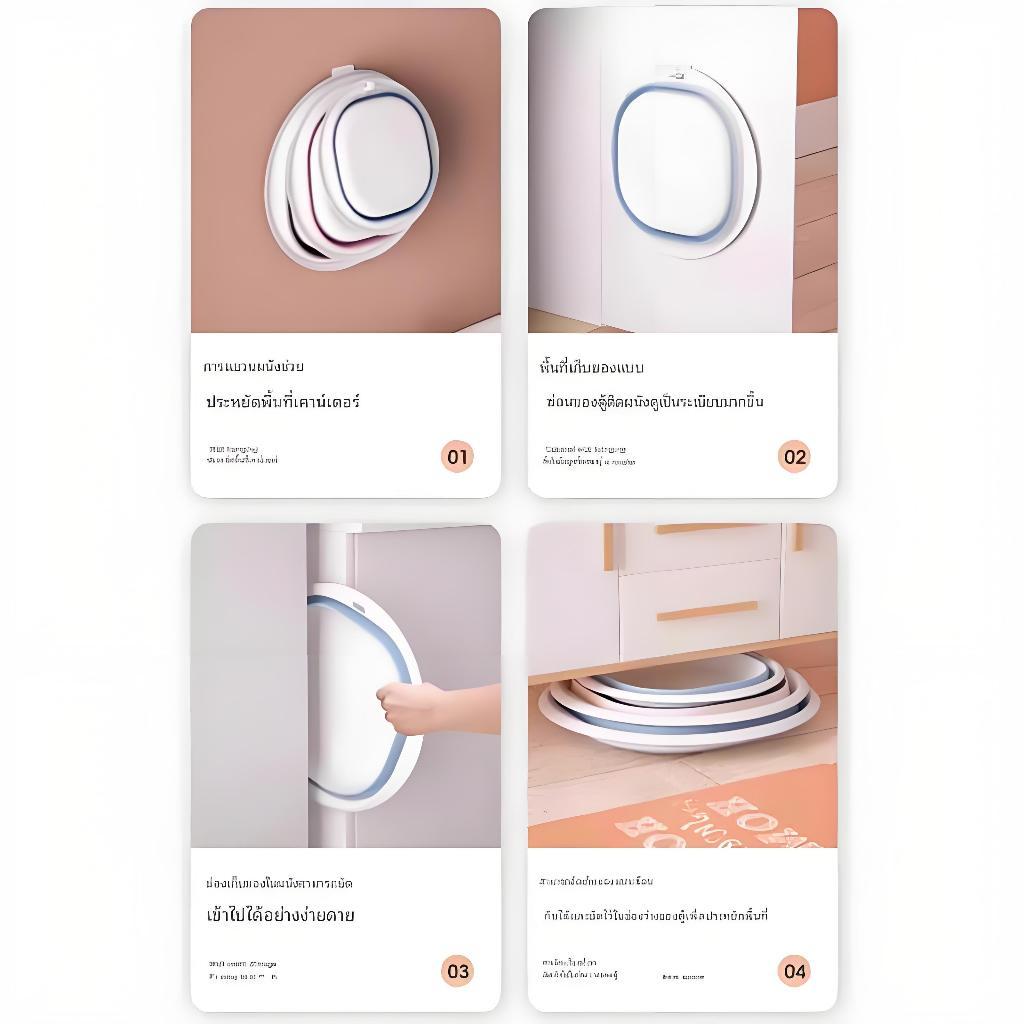Click the small subtitle above card 01 headline
The width and height of the screenshot is (1024, 1024).
[253, 366]
